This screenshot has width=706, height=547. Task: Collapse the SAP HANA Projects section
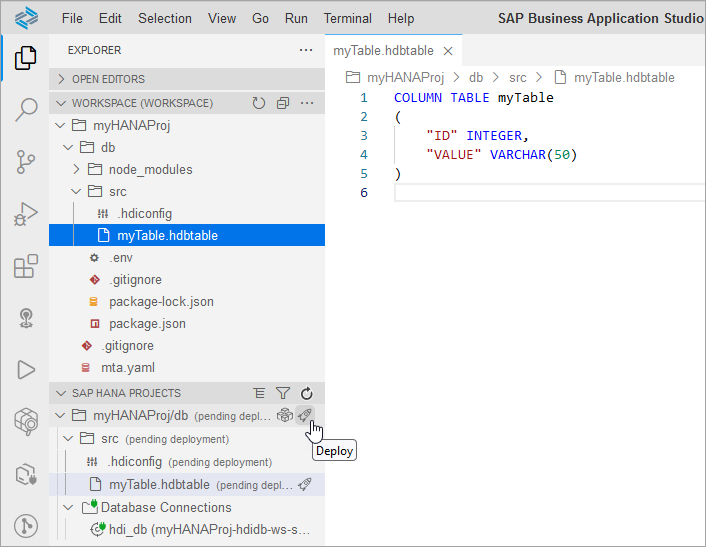[61, 393]
